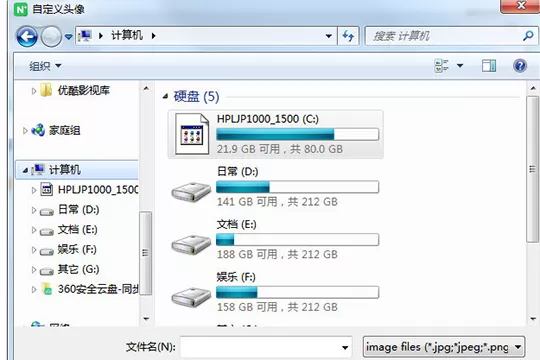540x360 pixels.
Task: Open the view options dropdown arrow
Action: click(x=460, y=65)
